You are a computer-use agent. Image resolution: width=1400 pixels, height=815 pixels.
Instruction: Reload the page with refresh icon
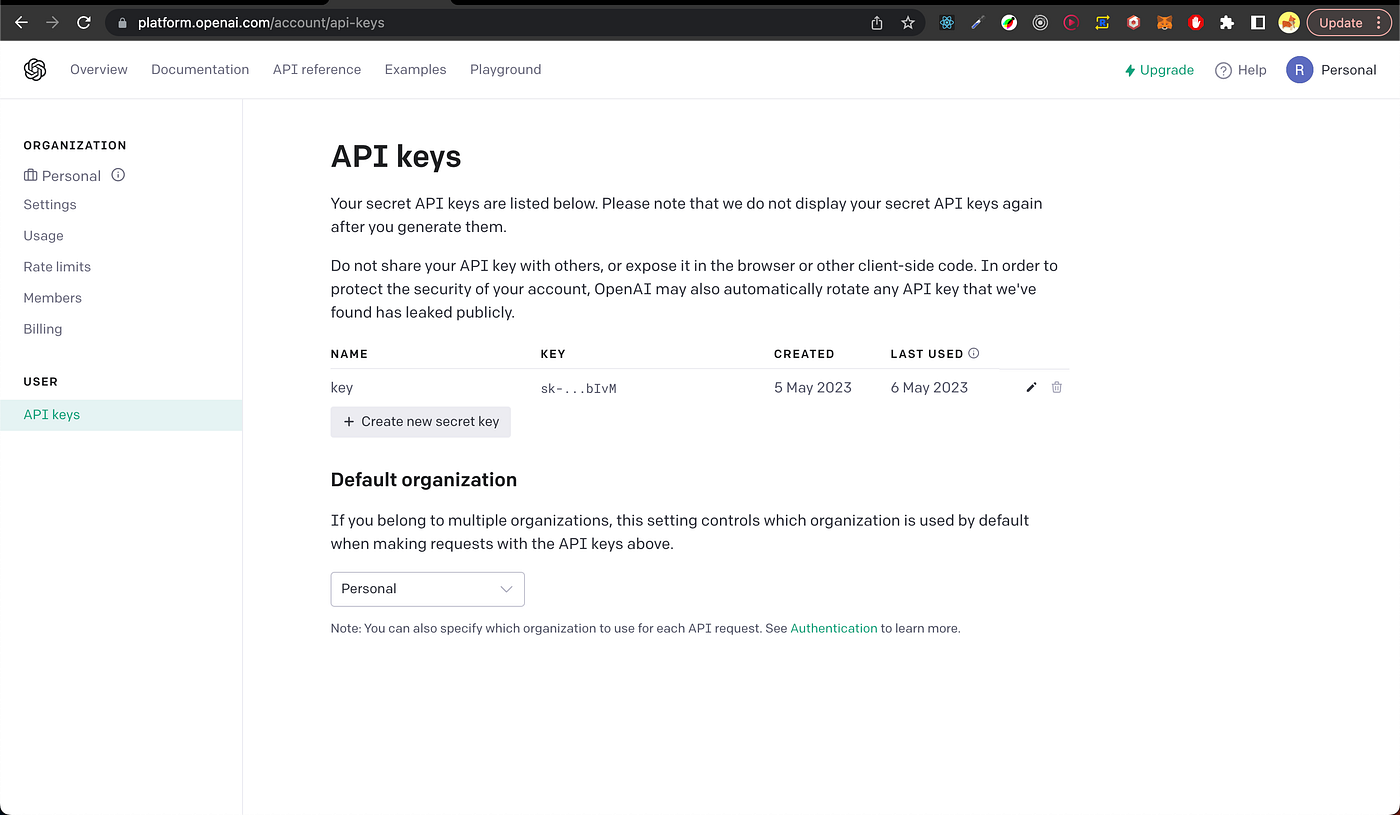[84, 22]
